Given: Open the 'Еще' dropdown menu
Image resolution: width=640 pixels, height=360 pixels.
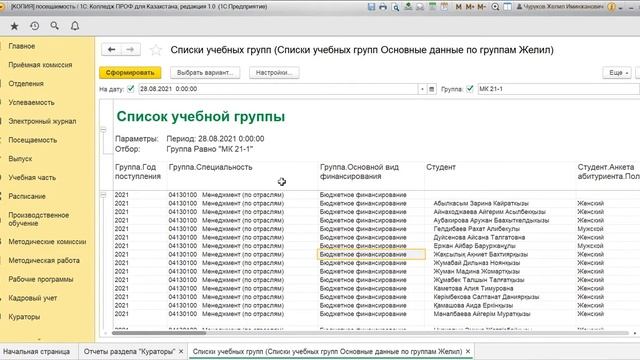Looking at the screenshot, I should click(x=617, y=73).
